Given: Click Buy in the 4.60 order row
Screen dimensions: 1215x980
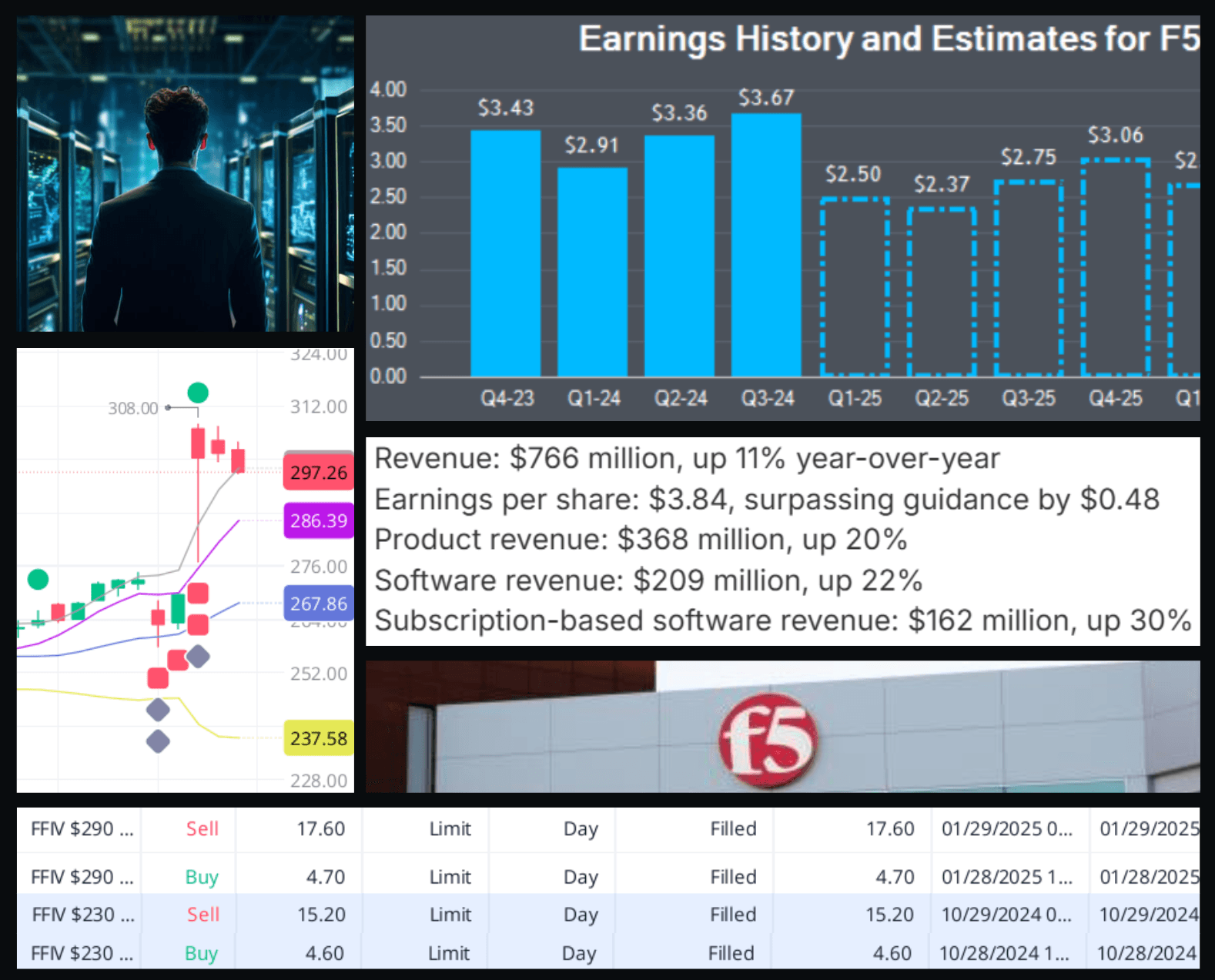Looking at the screenshot, I should tap(201, 954).
